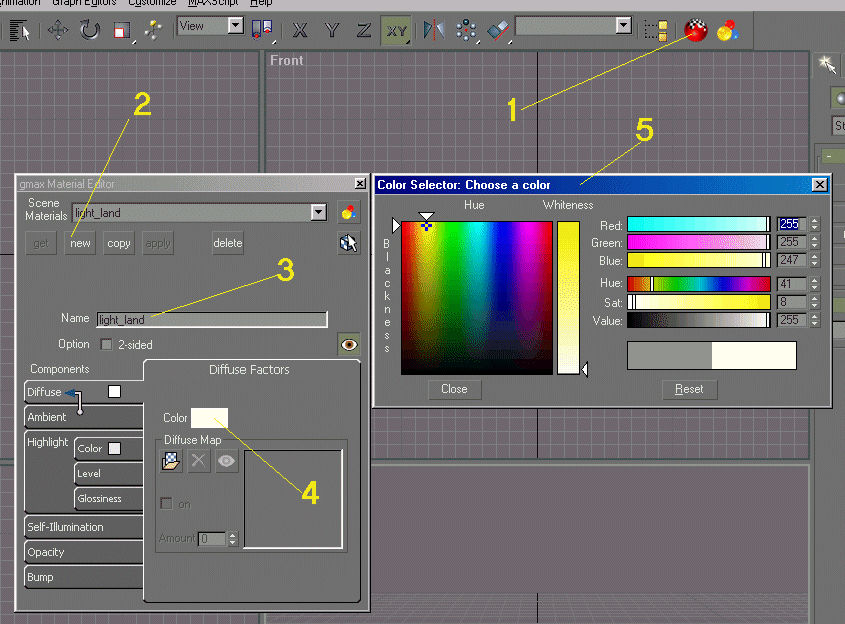Image resolution: width=845 pixels, height=624 pixels.
Task: Click the diffuse Color swatch
Action: click(x=209, y=418)
